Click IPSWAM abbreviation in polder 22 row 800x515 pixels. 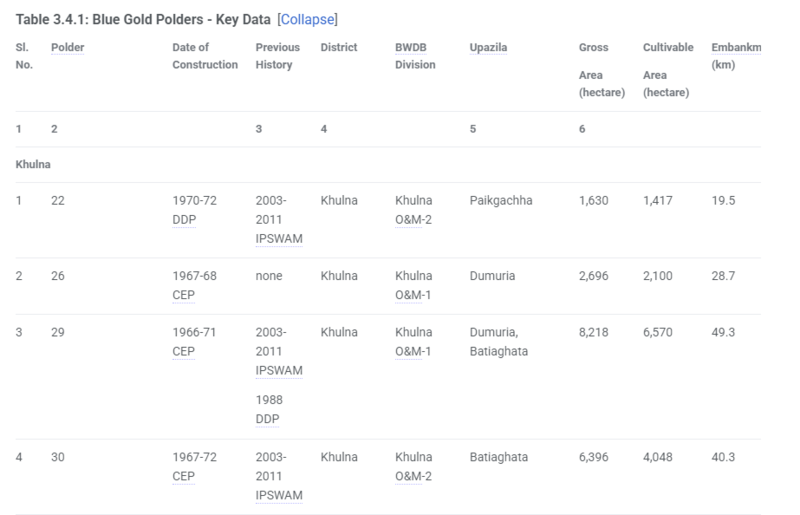(279, 238)
